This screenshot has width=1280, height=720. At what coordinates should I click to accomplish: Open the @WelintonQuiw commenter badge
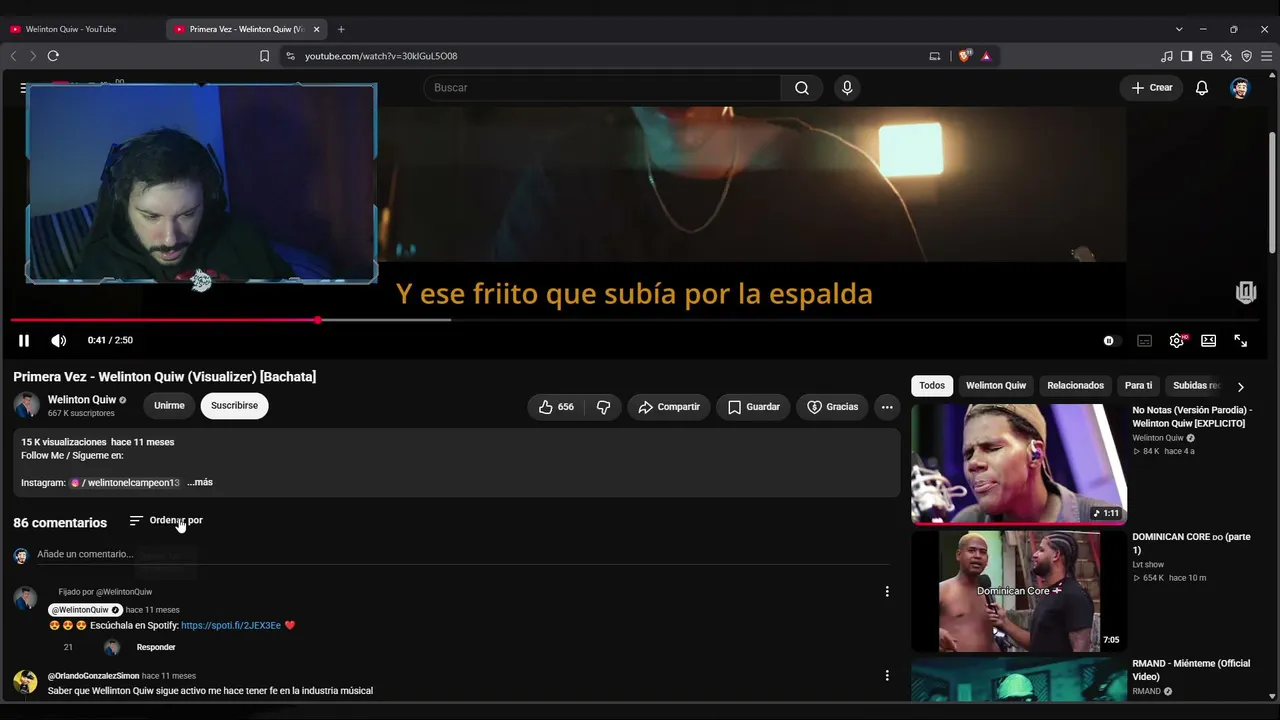85,610
